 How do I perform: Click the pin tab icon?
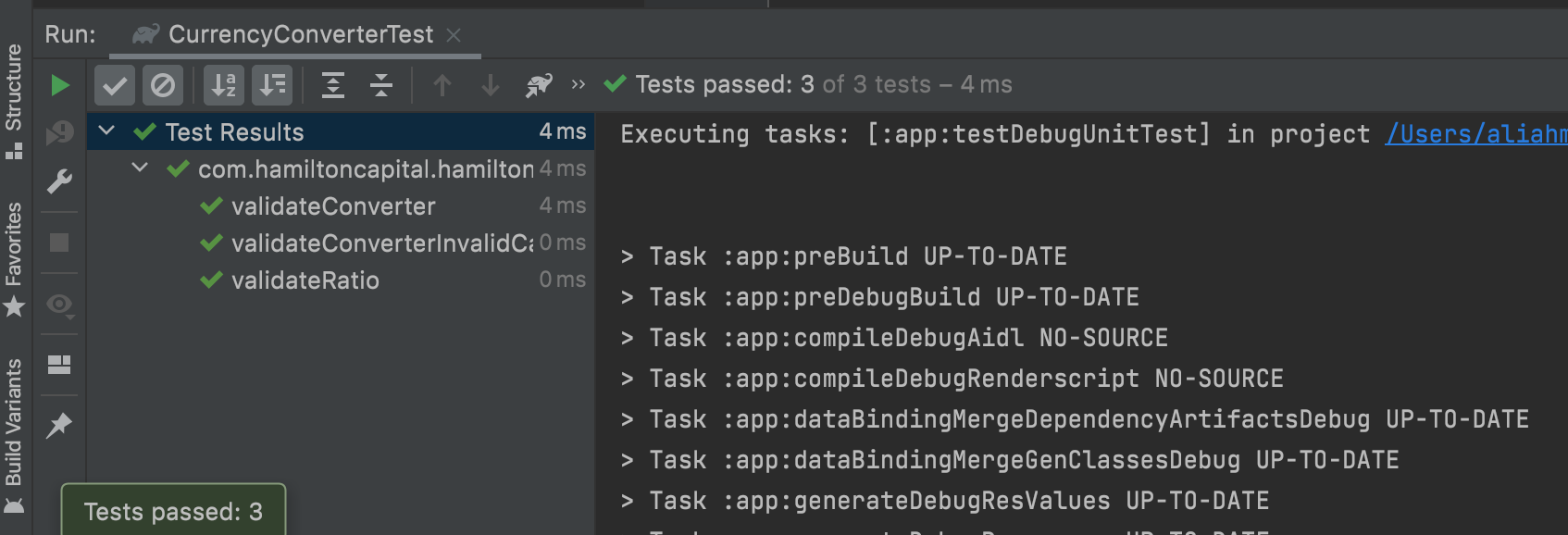tap(59, 426)
